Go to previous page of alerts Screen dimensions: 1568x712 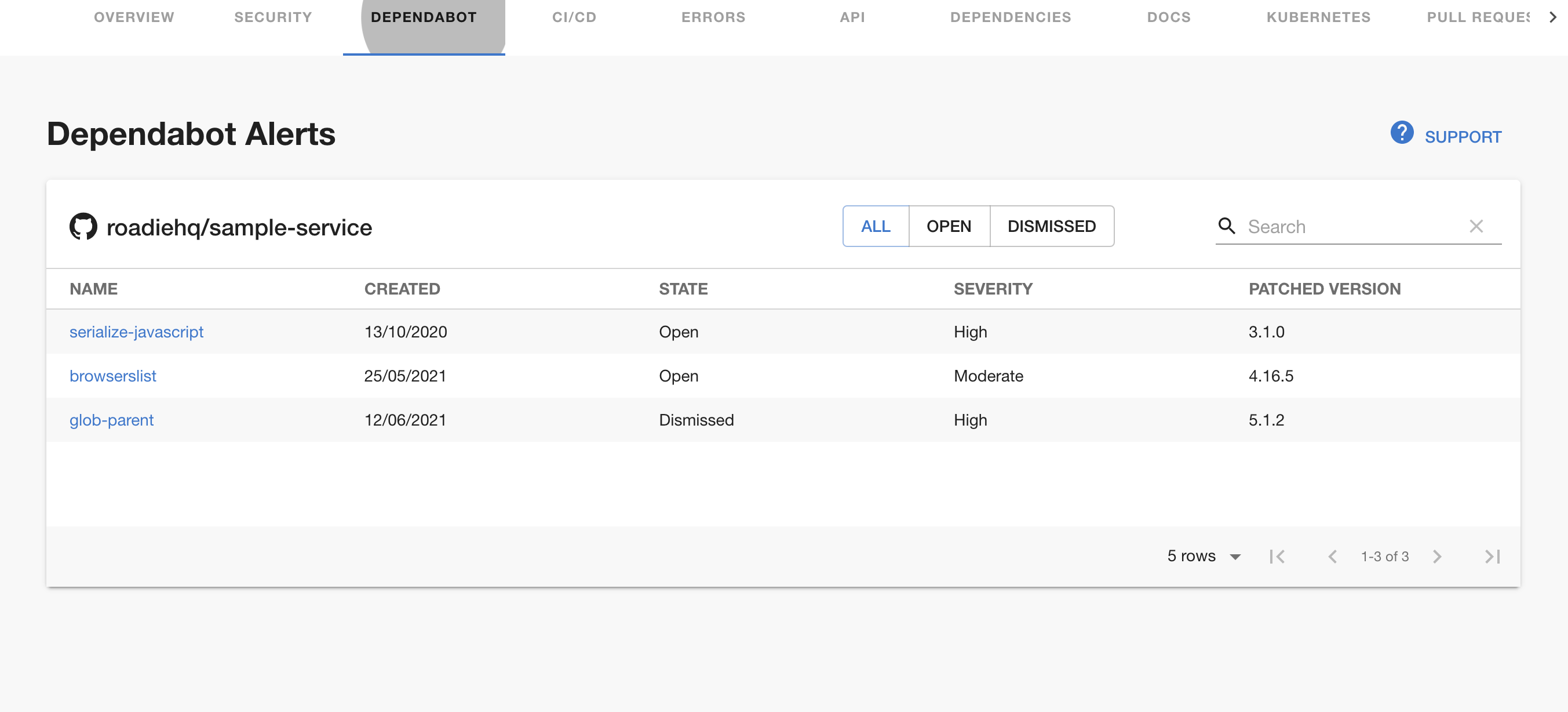1332,556
